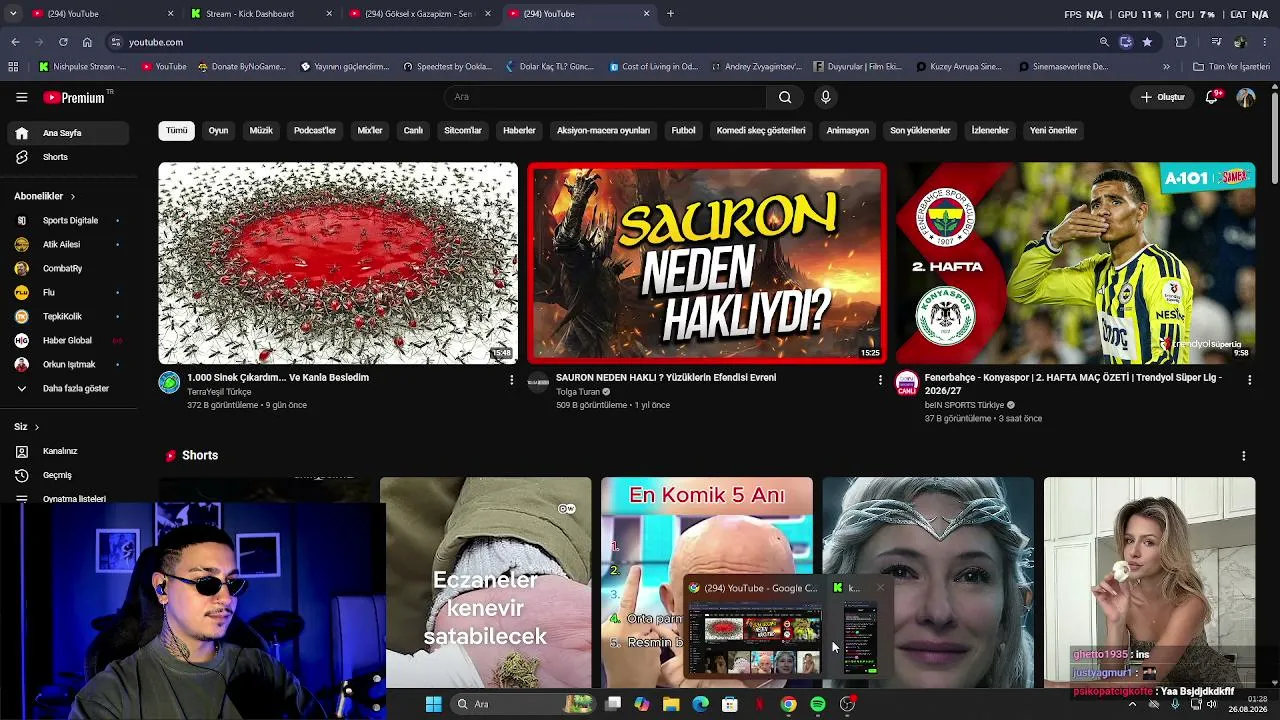Click the search magnifier button

tap(785, 97)
